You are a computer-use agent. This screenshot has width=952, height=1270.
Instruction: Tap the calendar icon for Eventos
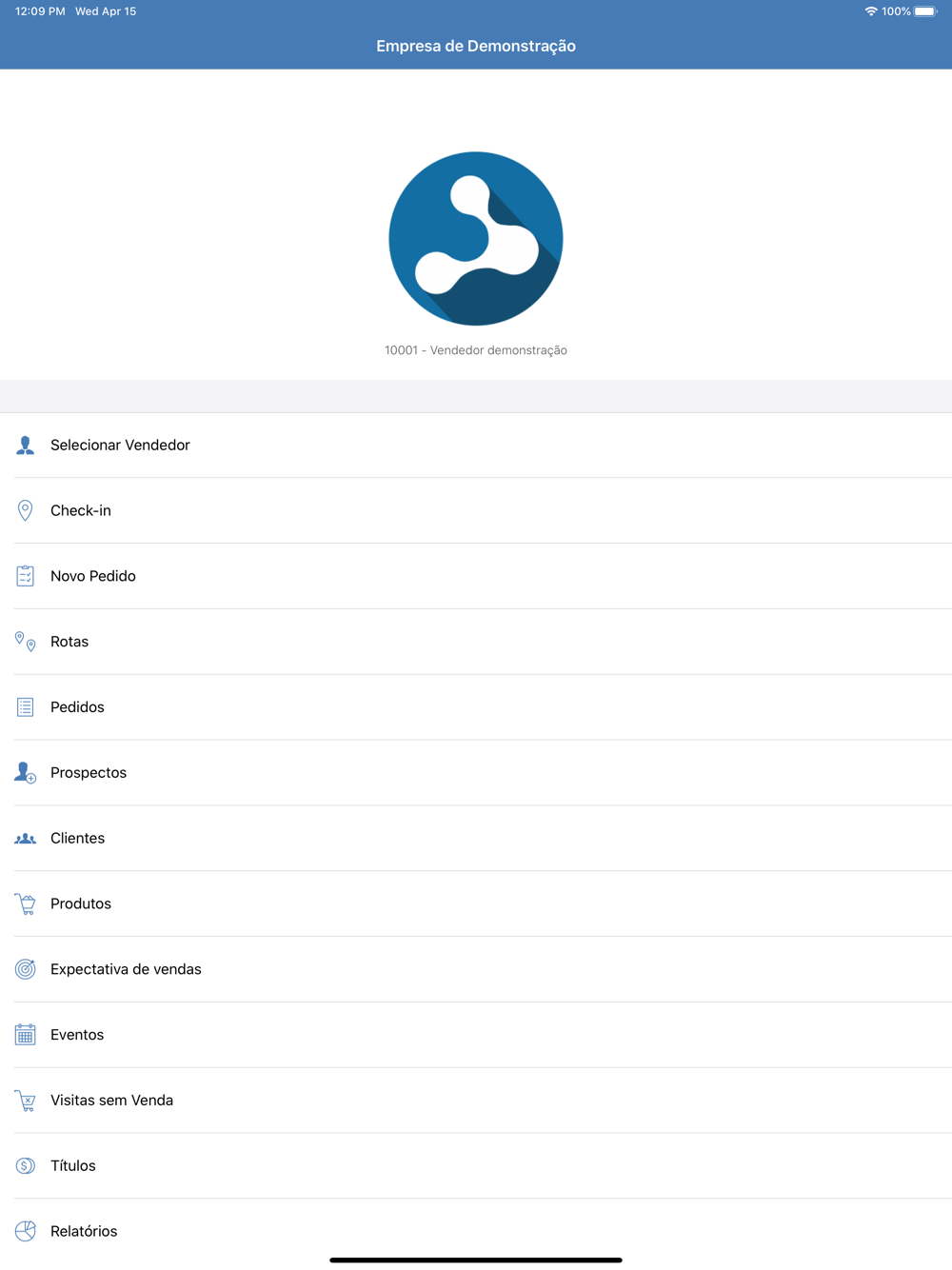(x=26, y=1035)
